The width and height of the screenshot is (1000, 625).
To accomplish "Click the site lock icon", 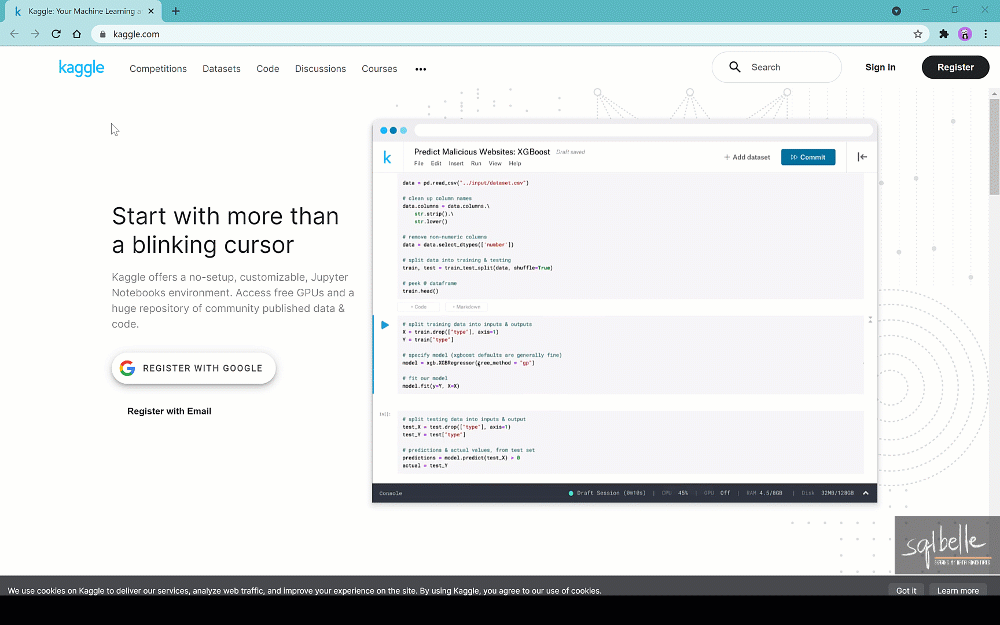I will [103, 34].
